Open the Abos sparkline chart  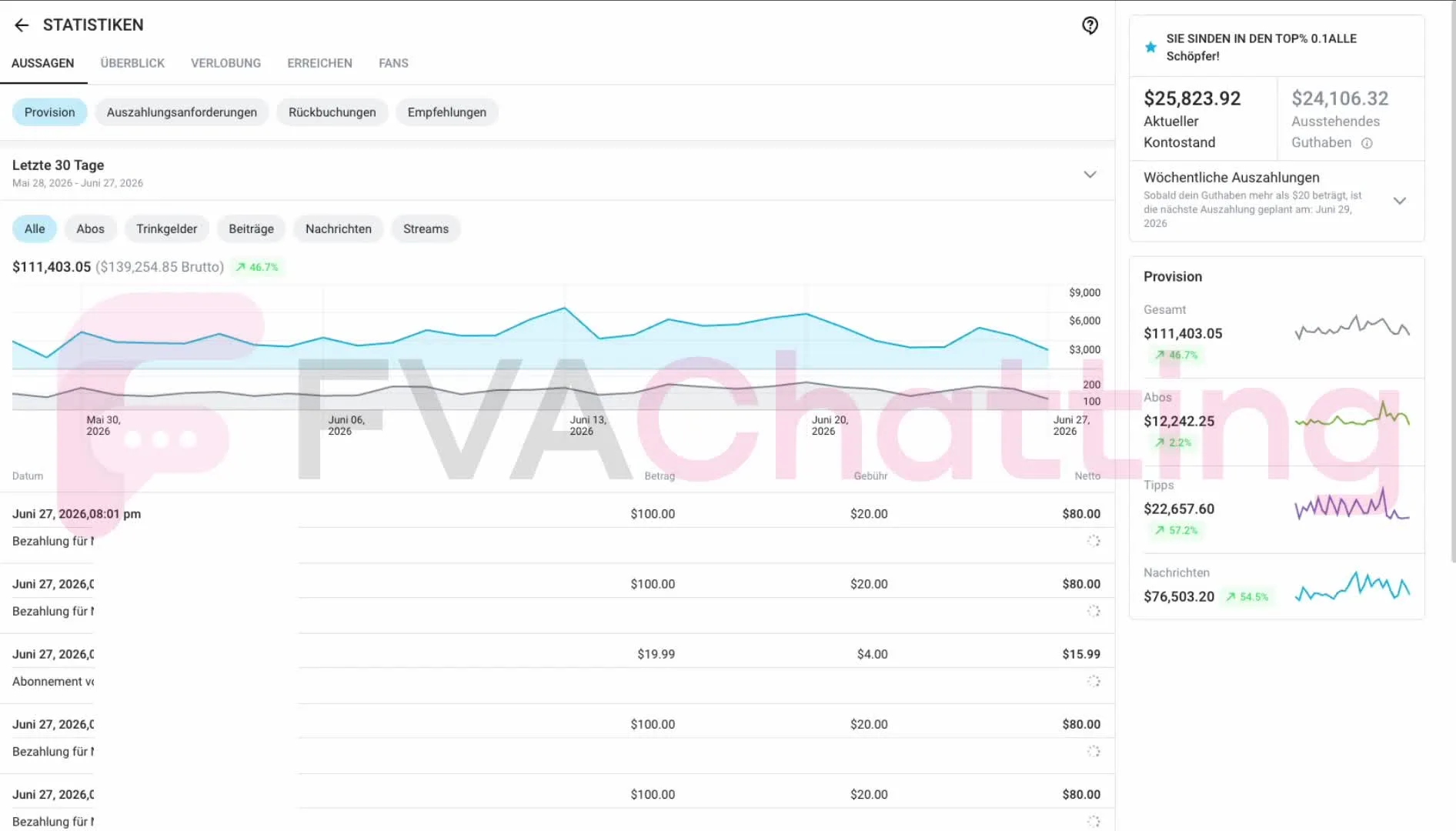(x=1352, y=415)
